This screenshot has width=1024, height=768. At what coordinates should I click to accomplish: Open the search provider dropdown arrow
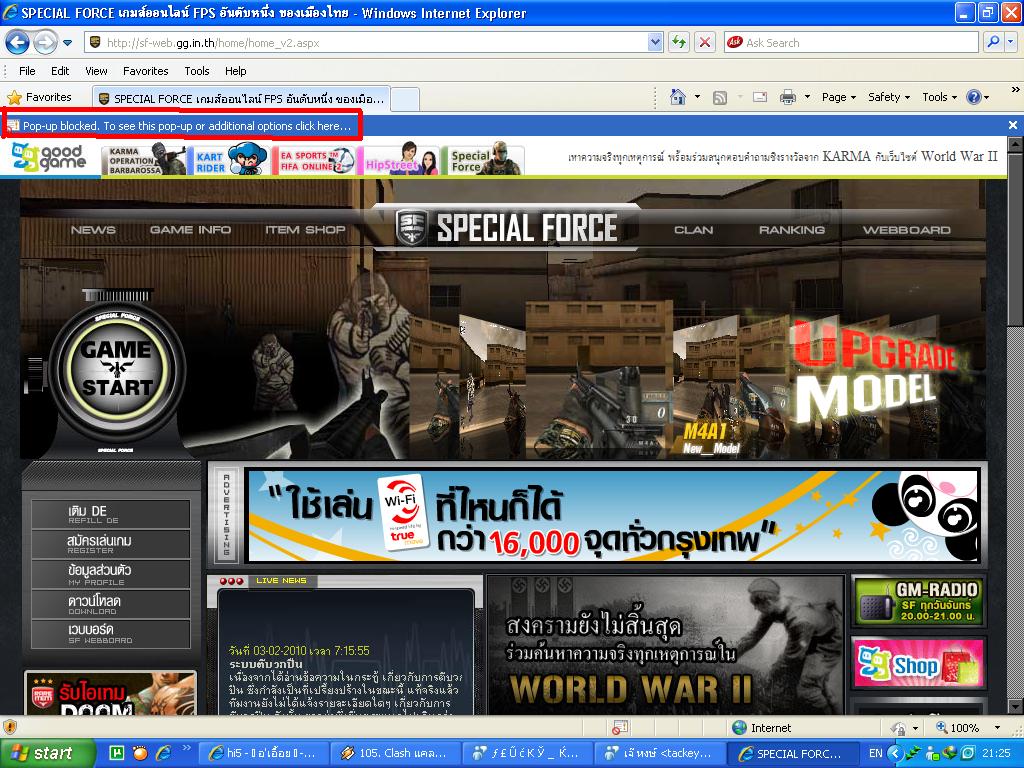point(1010,42)
